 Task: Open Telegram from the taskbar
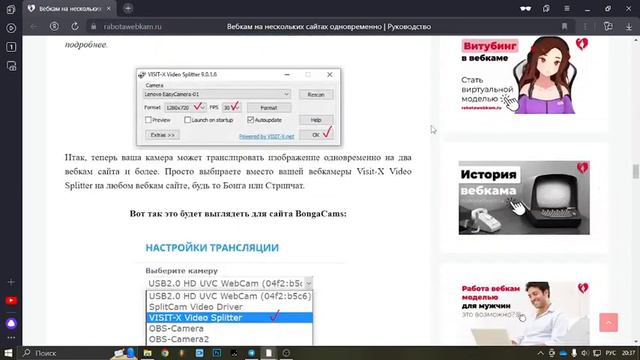point(251,353)
